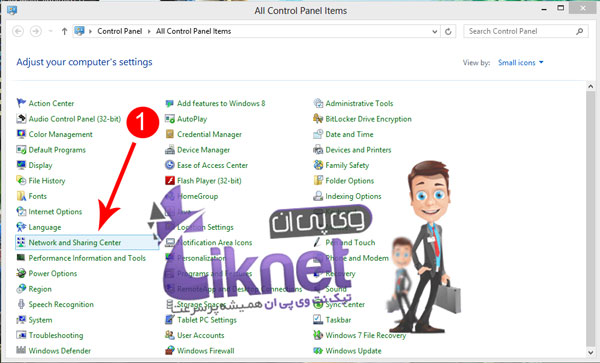Viewport: 600px width, 363px height.
Task: Open the User Accounts link
Action: click(x=201, y=335)
